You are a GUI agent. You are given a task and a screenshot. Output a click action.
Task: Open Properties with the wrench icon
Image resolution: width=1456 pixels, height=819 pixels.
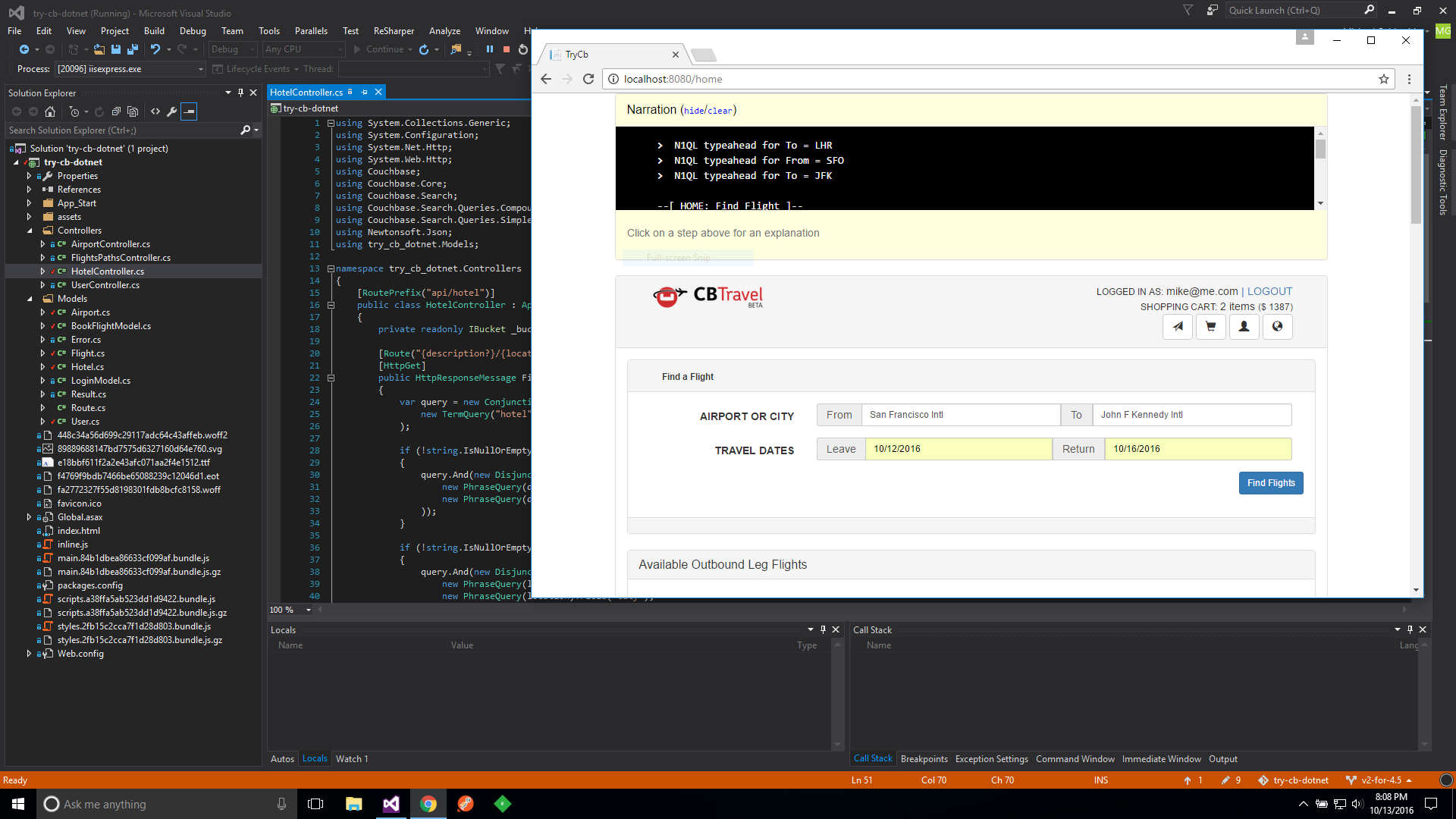point(172,111)
